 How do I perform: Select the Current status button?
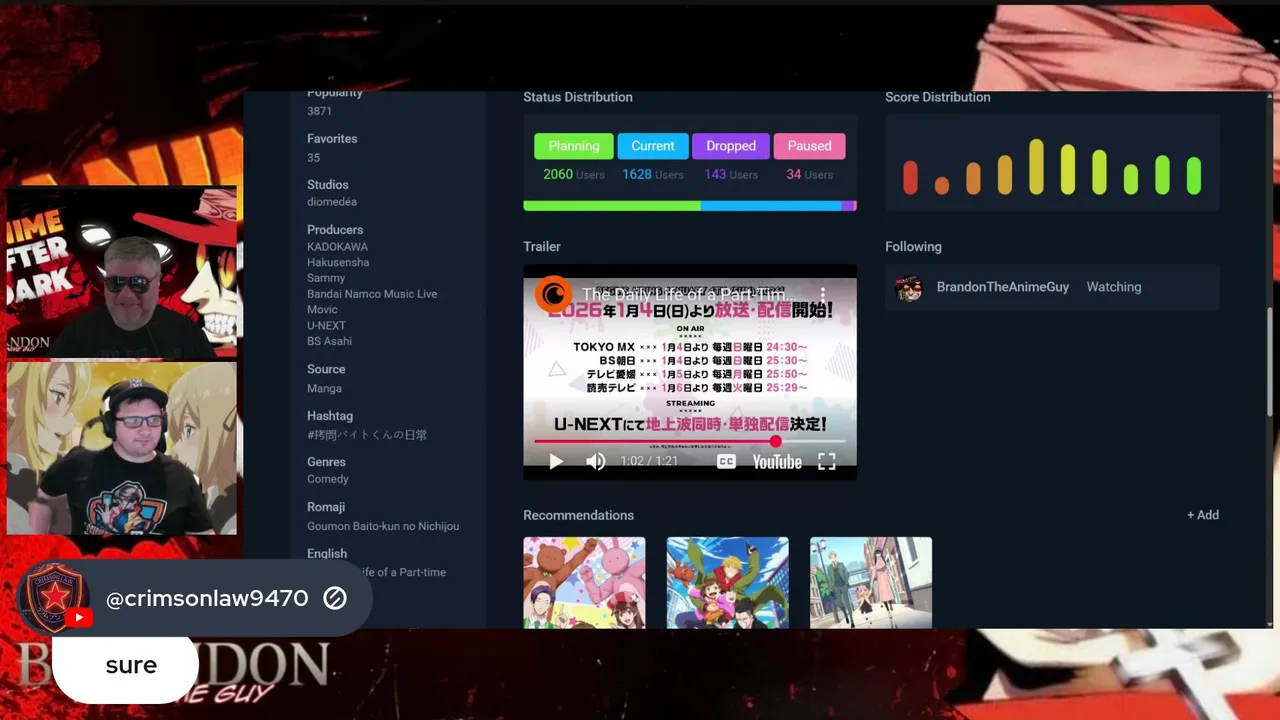(653, 146)
